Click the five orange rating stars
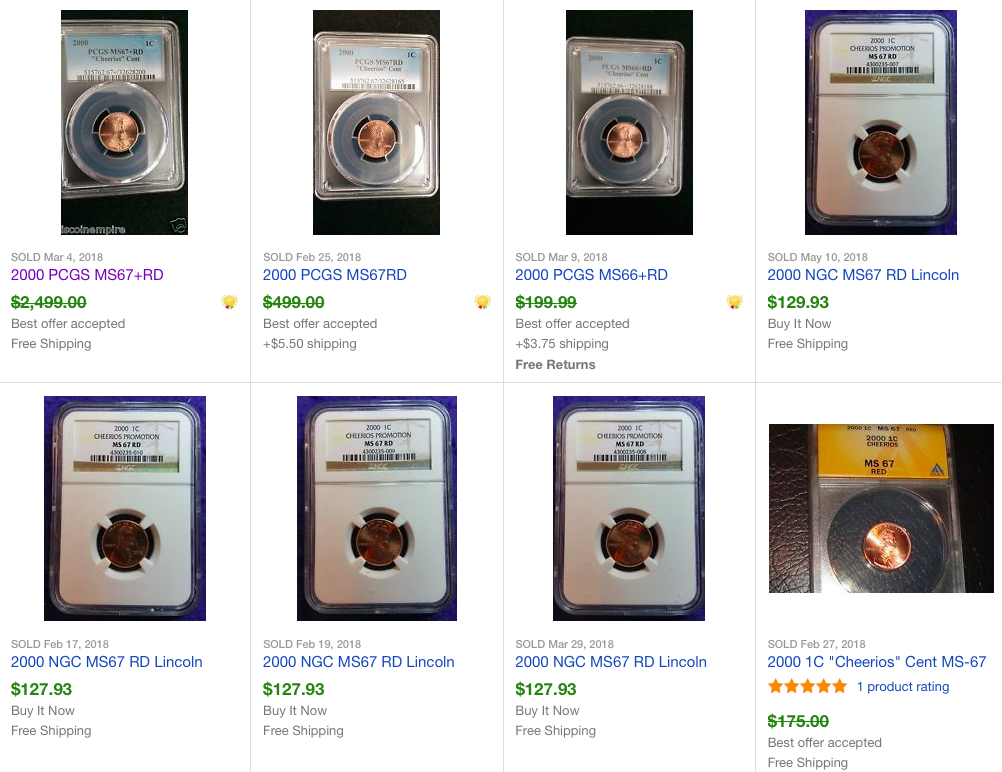Viewport: 1002px width, 772px height. point(807,687)
